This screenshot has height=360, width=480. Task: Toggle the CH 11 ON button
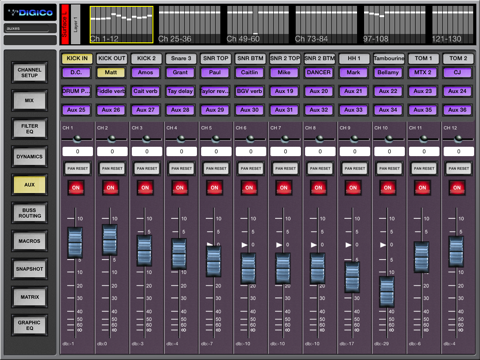(x=422, y=188)
